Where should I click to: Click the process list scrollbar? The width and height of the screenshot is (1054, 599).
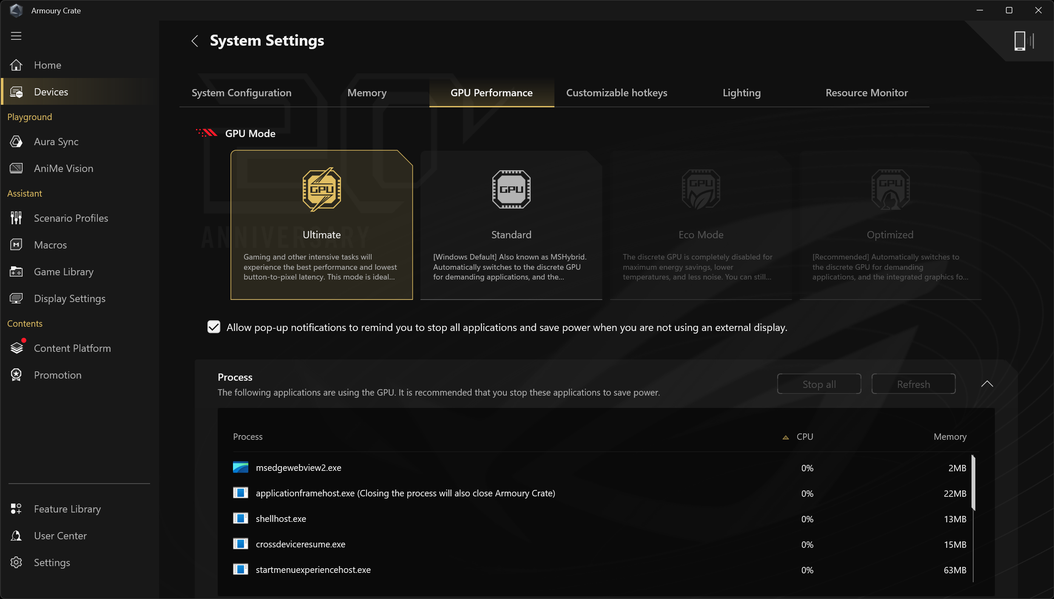pos(973,483)
